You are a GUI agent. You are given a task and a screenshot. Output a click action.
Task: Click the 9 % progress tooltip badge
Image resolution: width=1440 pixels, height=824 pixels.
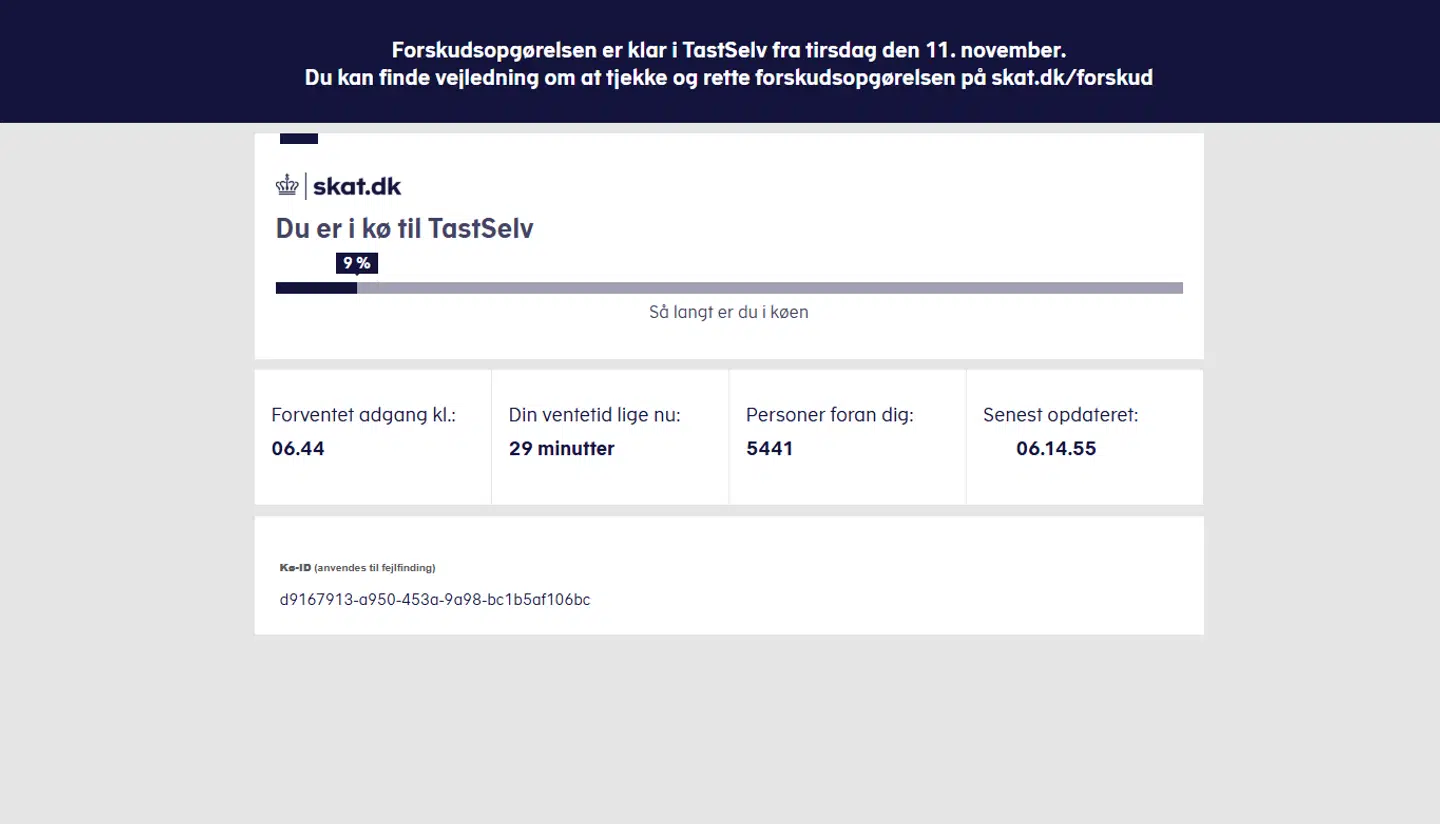click(x=357, y=263)
